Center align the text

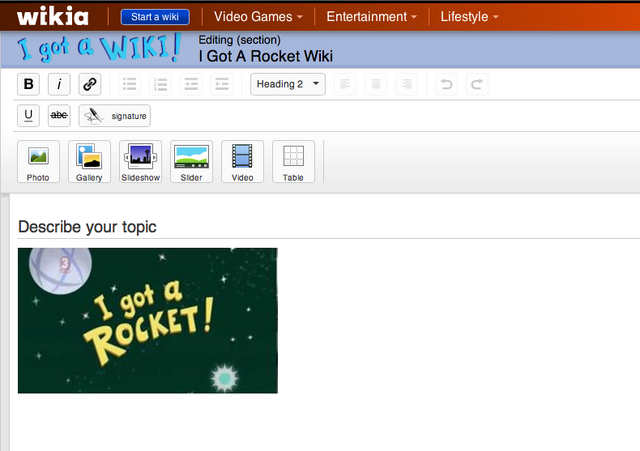[x=376, y=84]
